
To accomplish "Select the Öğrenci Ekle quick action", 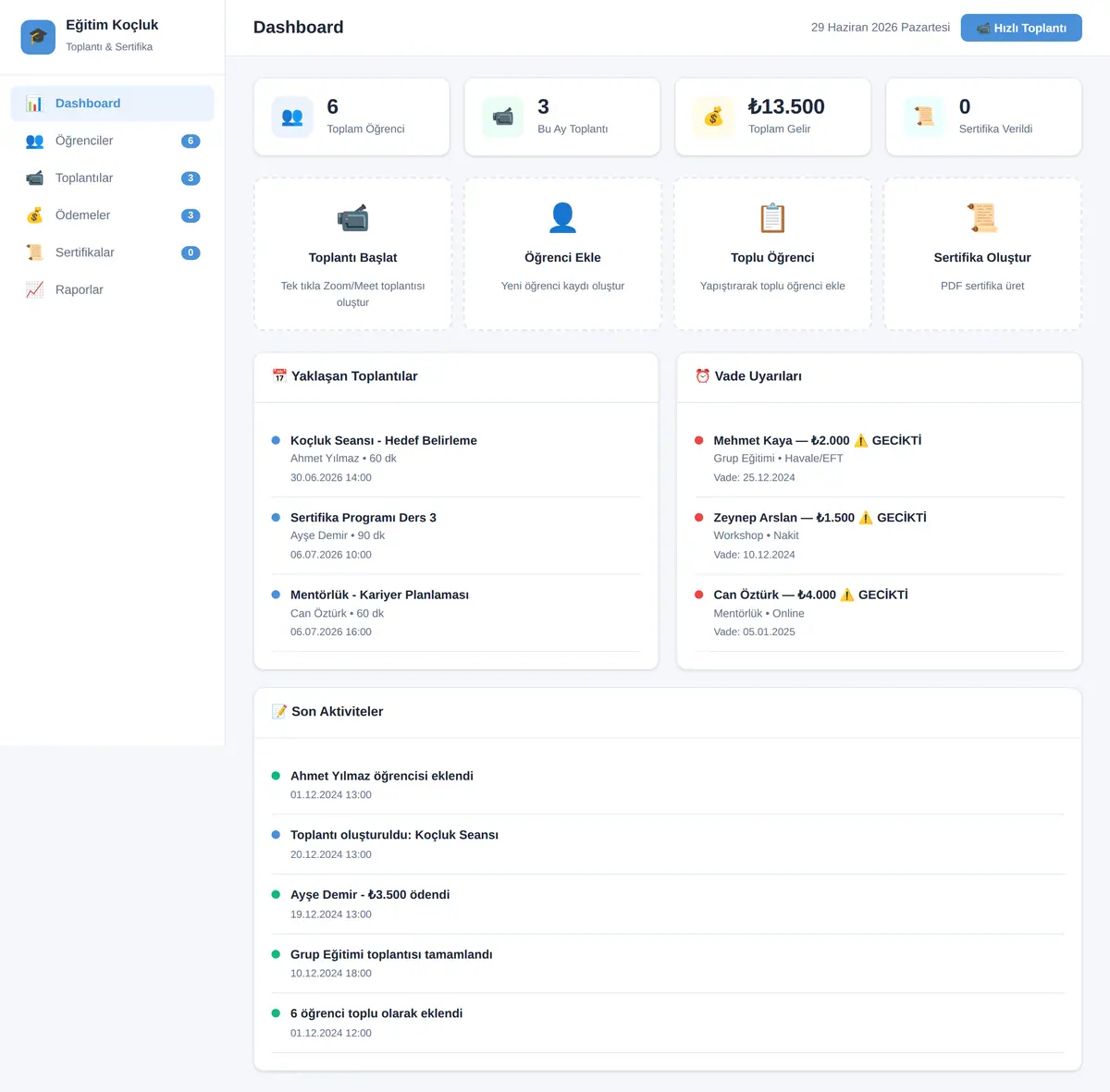I will point(562,254).
